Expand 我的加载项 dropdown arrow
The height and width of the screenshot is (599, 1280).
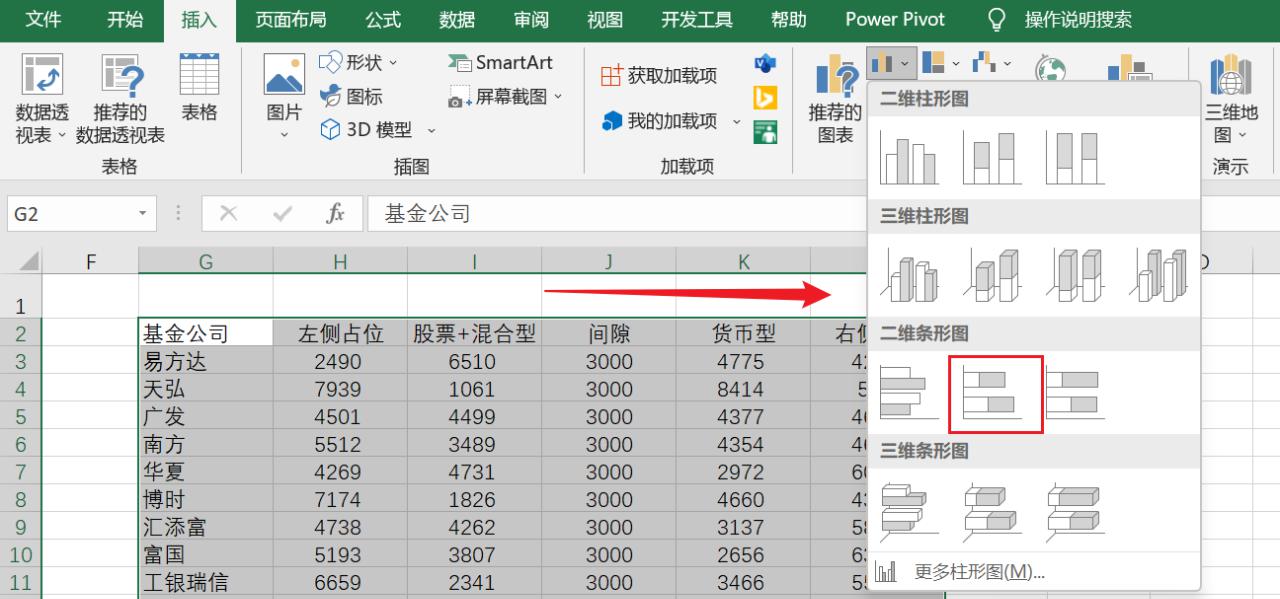[736, 121]
